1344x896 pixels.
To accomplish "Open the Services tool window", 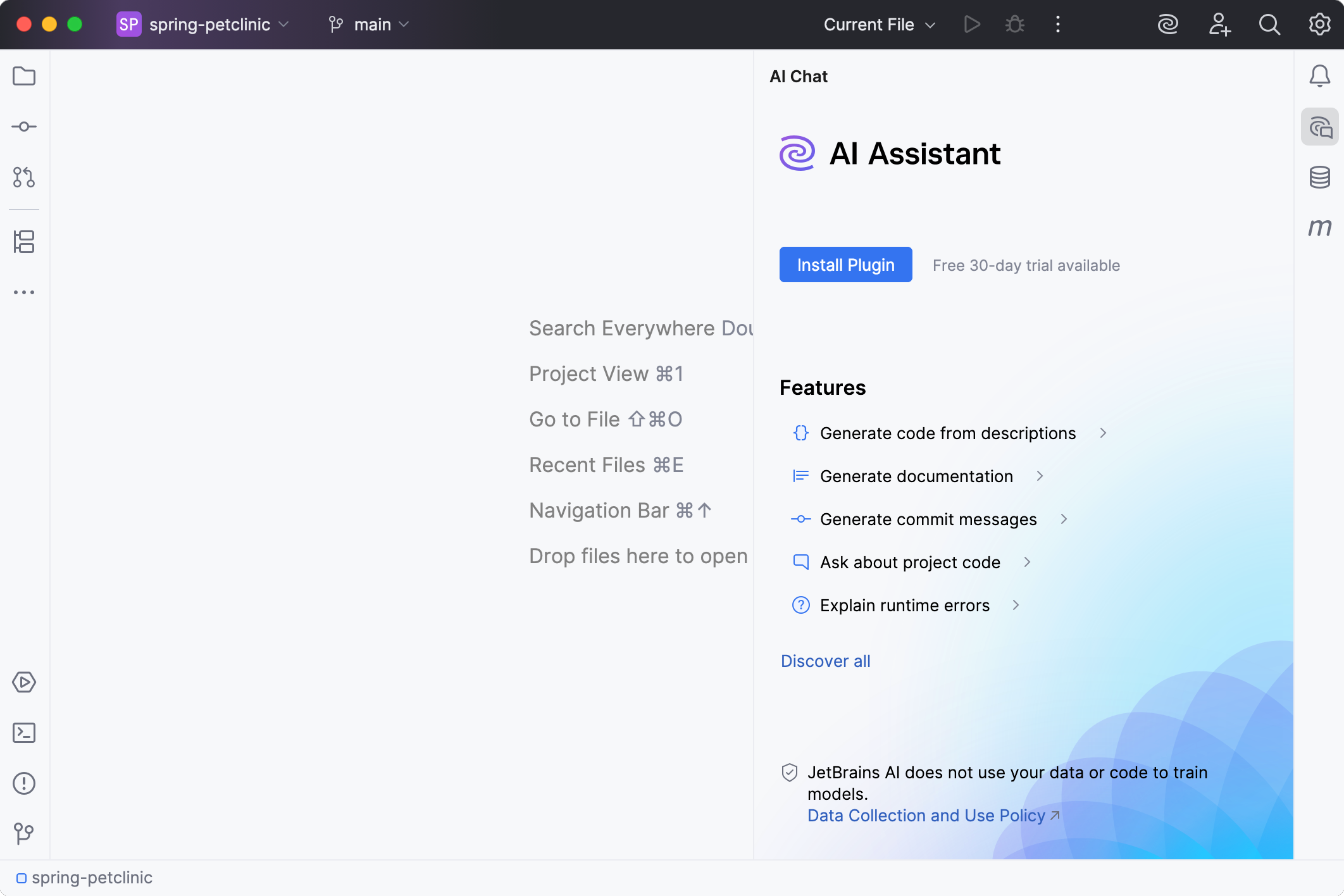I will [x=24, y=682].
